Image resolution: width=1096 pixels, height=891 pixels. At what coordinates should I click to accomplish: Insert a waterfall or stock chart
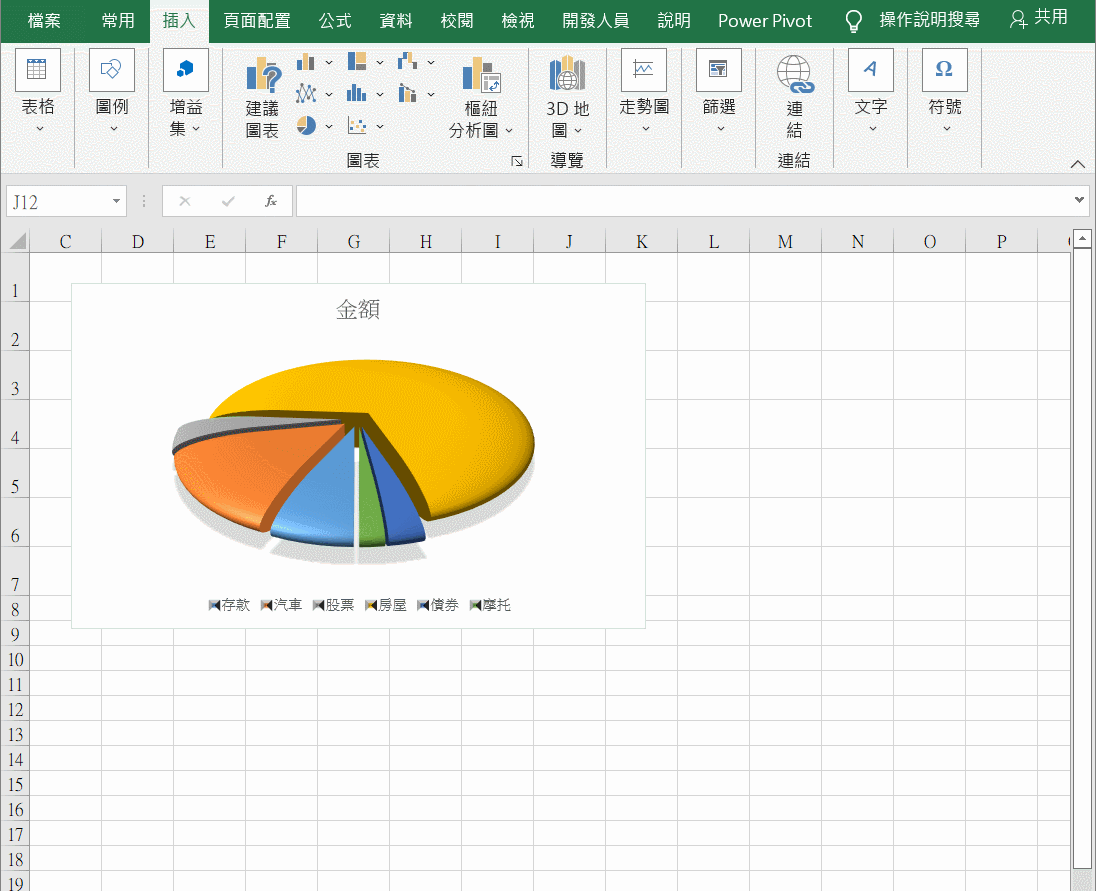(x=408, y=61)
